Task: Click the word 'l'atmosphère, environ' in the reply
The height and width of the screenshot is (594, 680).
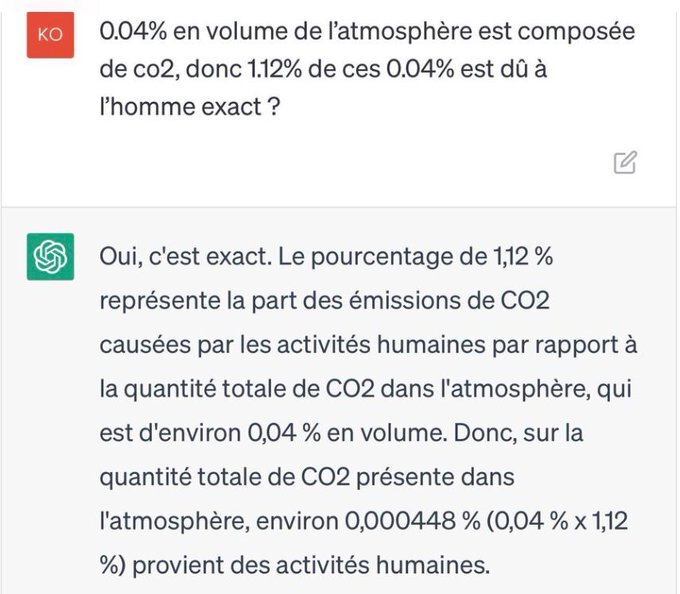Action: (x=219, y=521)
